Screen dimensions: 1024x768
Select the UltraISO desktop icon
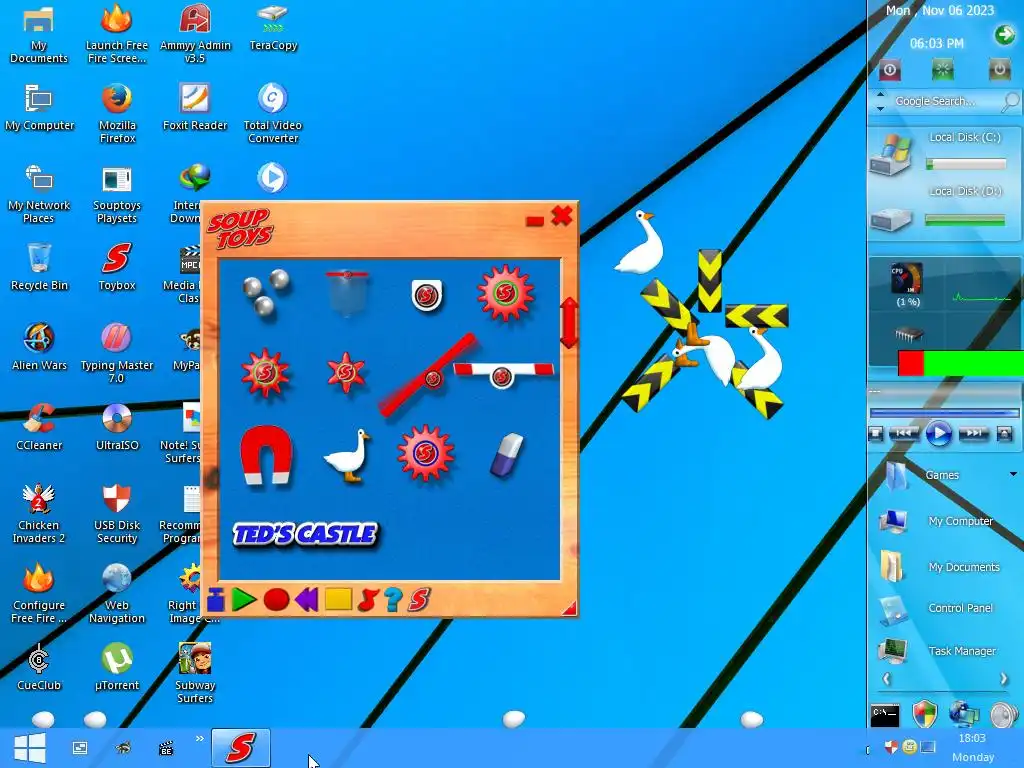pyautogui.click(x=117, y=426)
